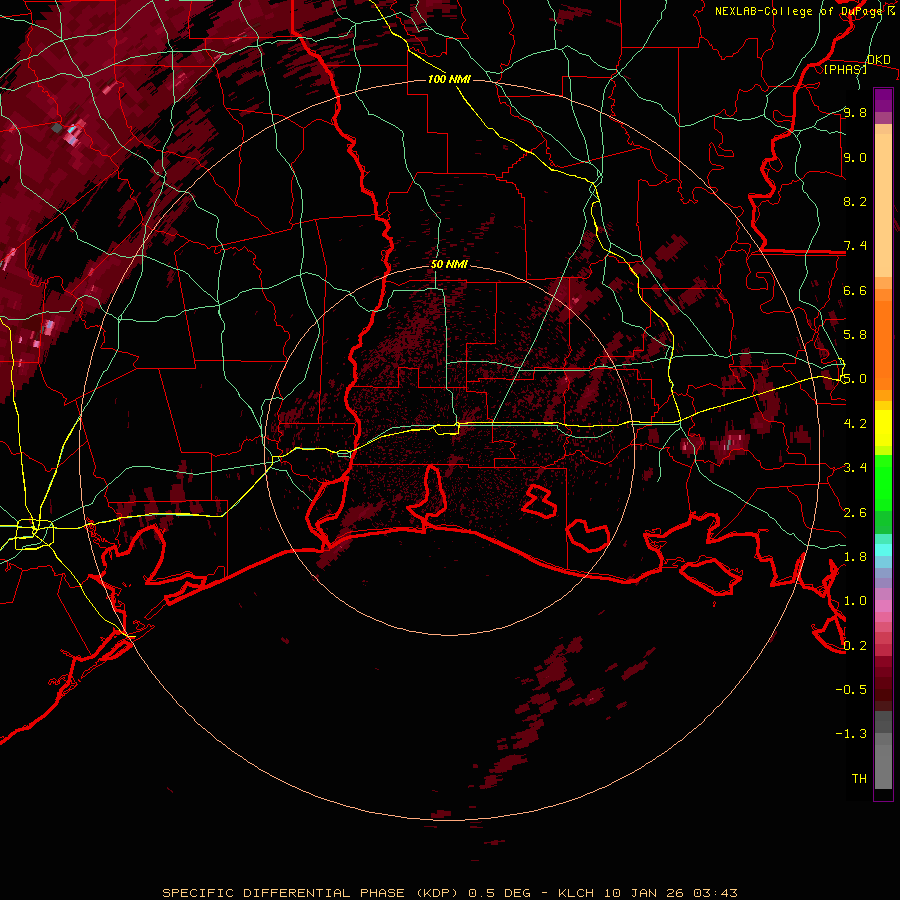Pick the pale peach legend swatch near 8.2
900x900 pixels.
coord(883,207)
